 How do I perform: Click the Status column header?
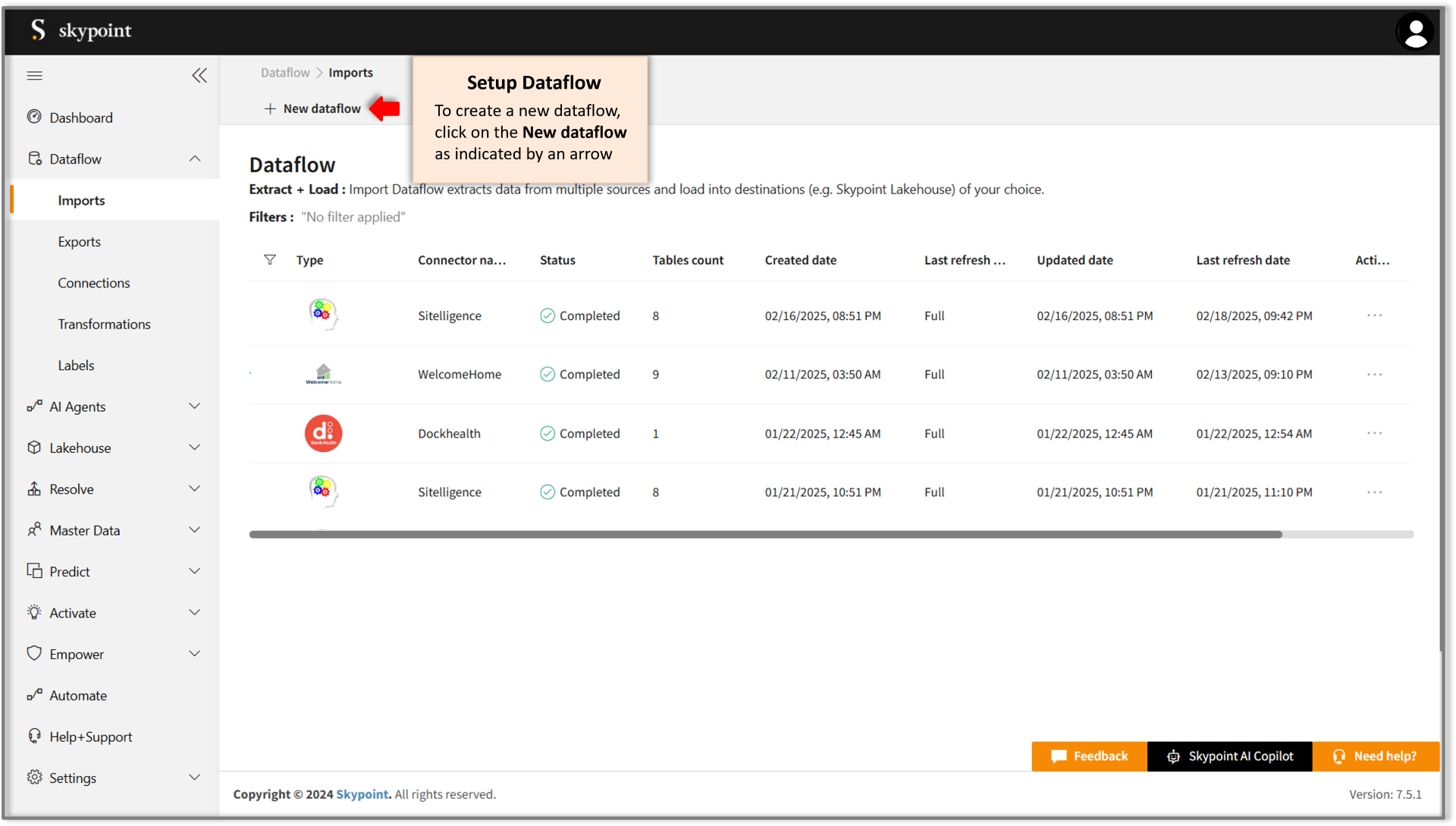tap(557, 260)
